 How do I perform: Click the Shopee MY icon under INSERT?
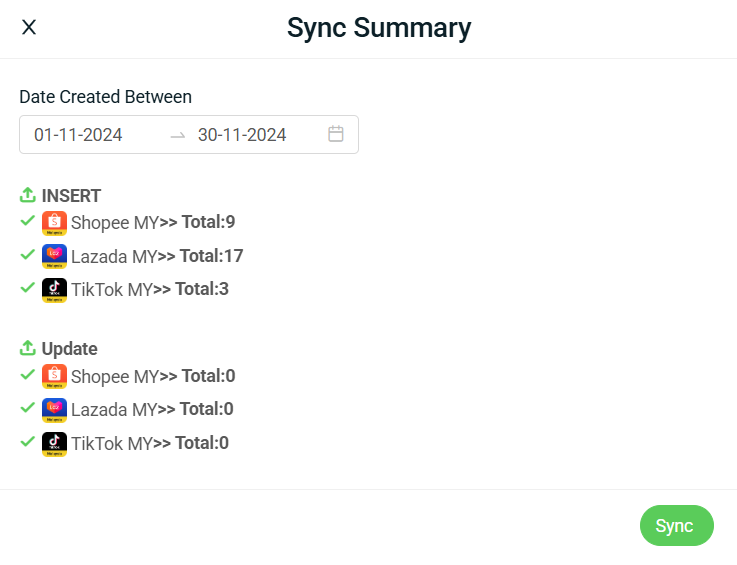pos(54,223)
